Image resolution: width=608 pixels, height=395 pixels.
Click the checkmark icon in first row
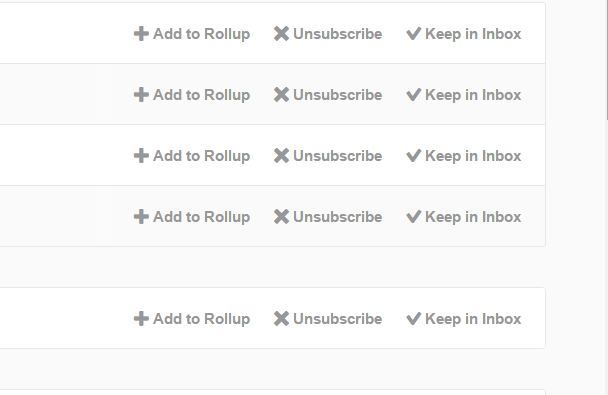point(413,34)
